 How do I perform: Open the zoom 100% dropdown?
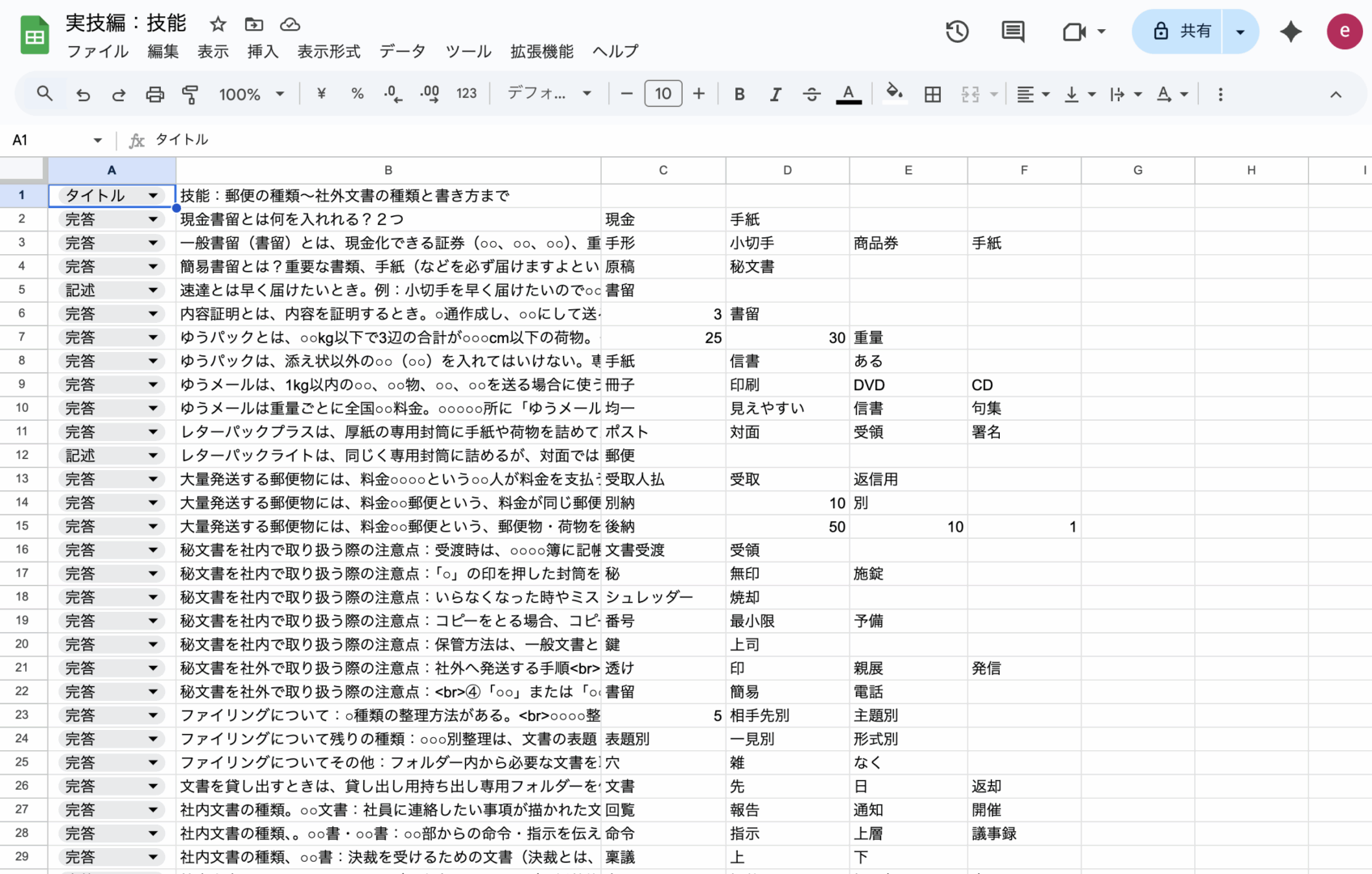pos(251,95)
